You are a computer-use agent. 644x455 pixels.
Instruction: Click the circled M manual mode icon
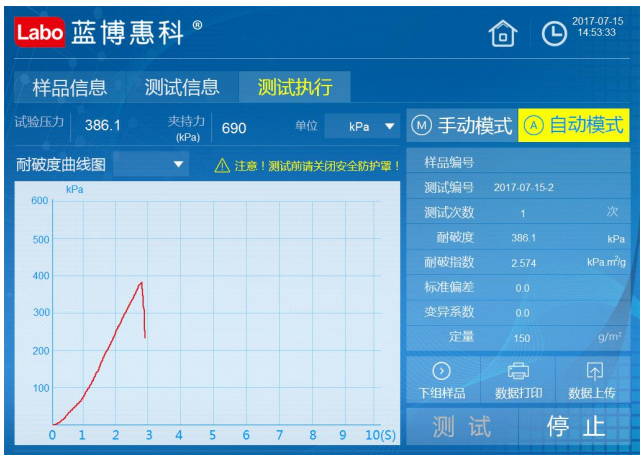[421, 125]
